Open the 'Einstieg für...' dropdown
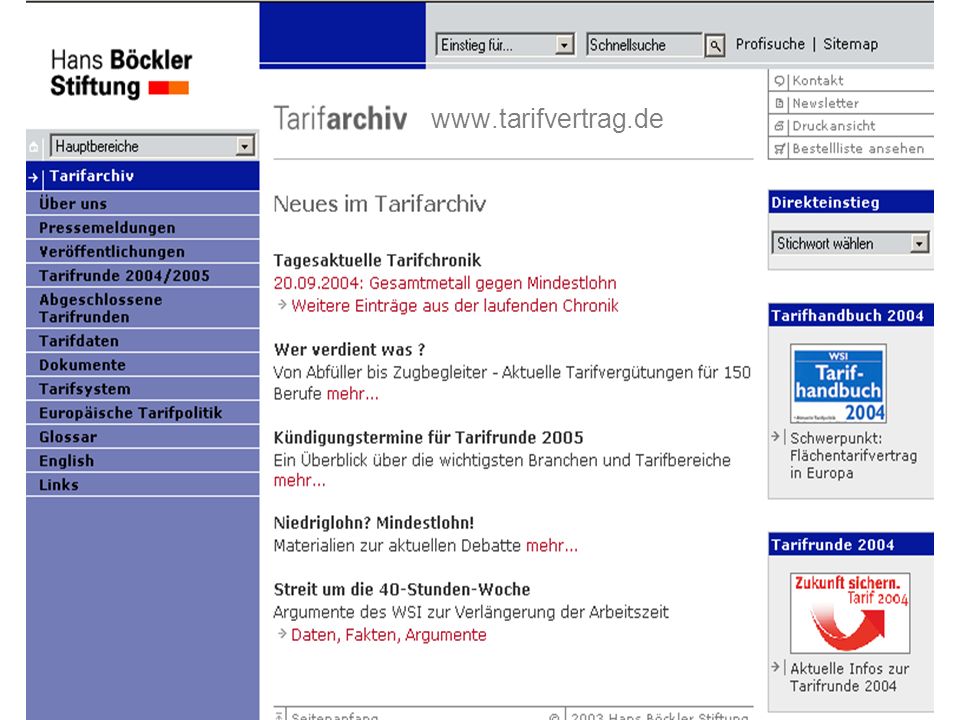 pyautogui.click(x=505, y=45)
